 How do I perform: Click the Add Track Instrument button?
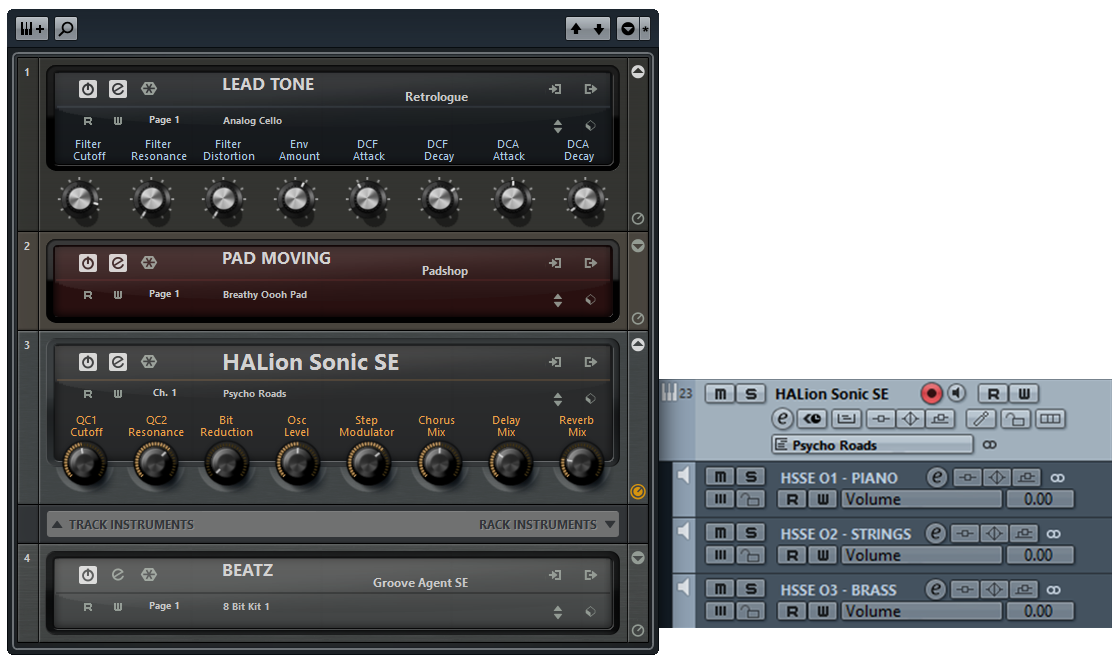pyautogui.click(x=32, y=29)
